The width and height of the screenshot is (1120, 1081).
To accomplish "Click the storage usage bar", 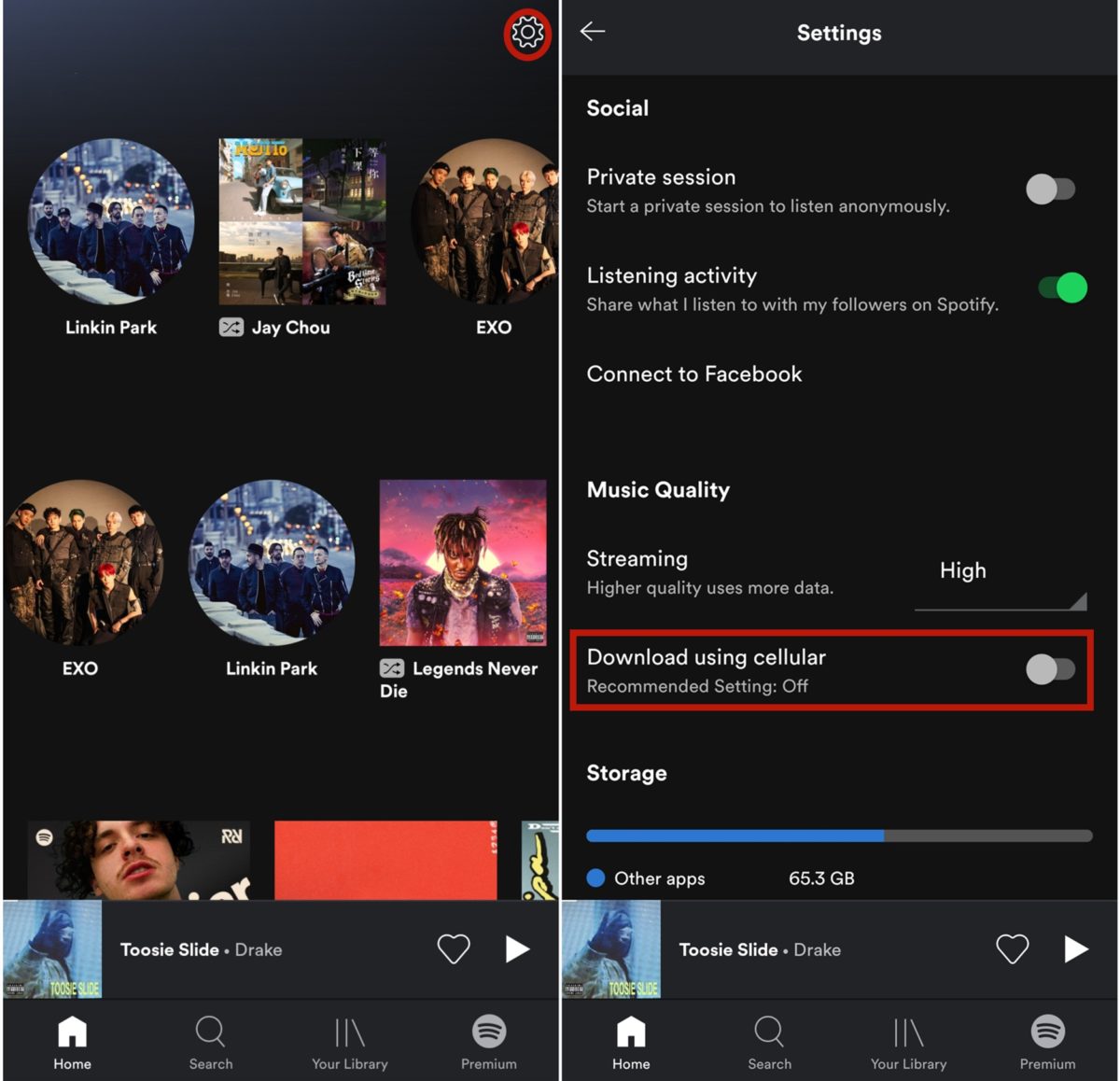I will point(839,835).
